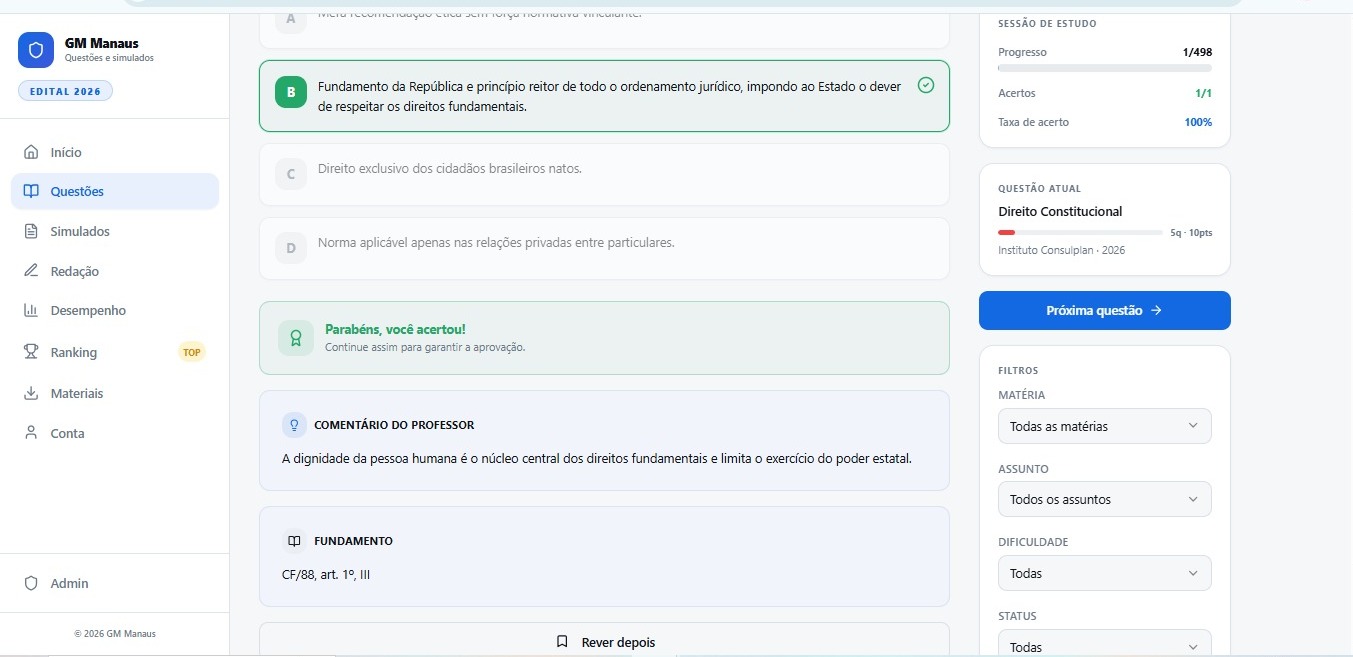Click the '1/498' progress count

coord(1197,52)
